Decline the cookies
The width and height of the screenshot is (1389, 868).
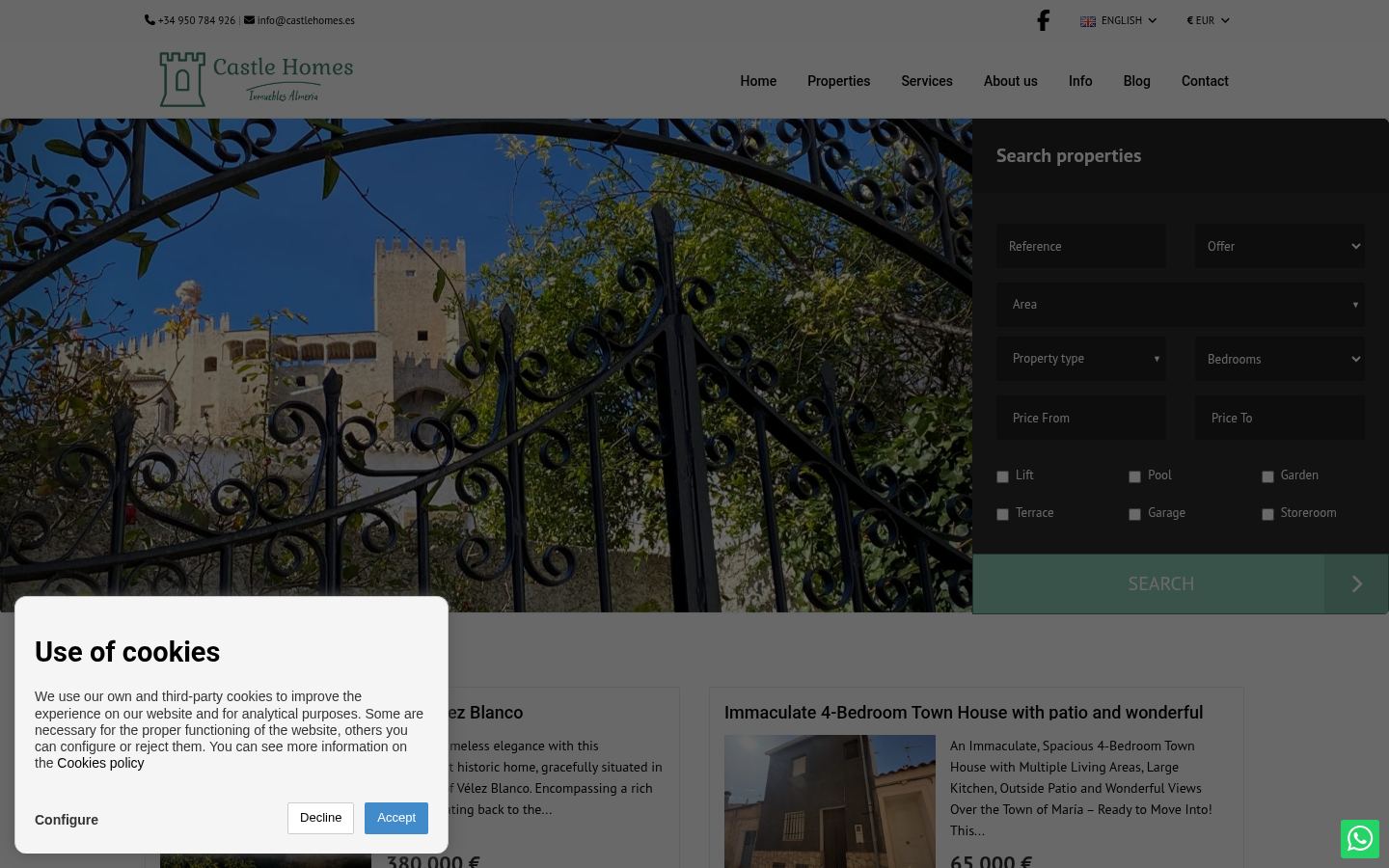click(320, 818)
